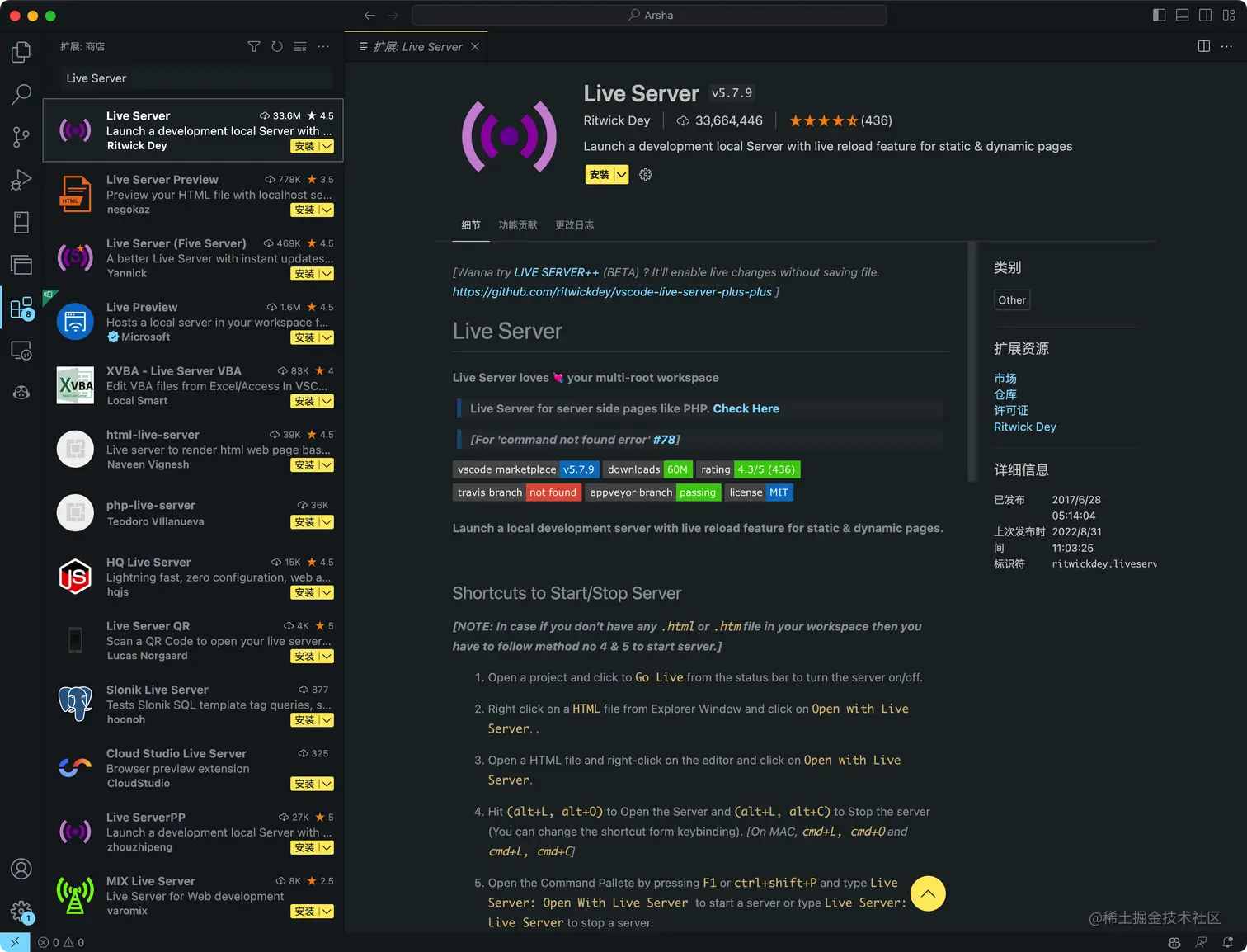Viewport: 1247px width, 952px height.
Task: Open the Explorer view in activity bar
Action: coord(21,52)
